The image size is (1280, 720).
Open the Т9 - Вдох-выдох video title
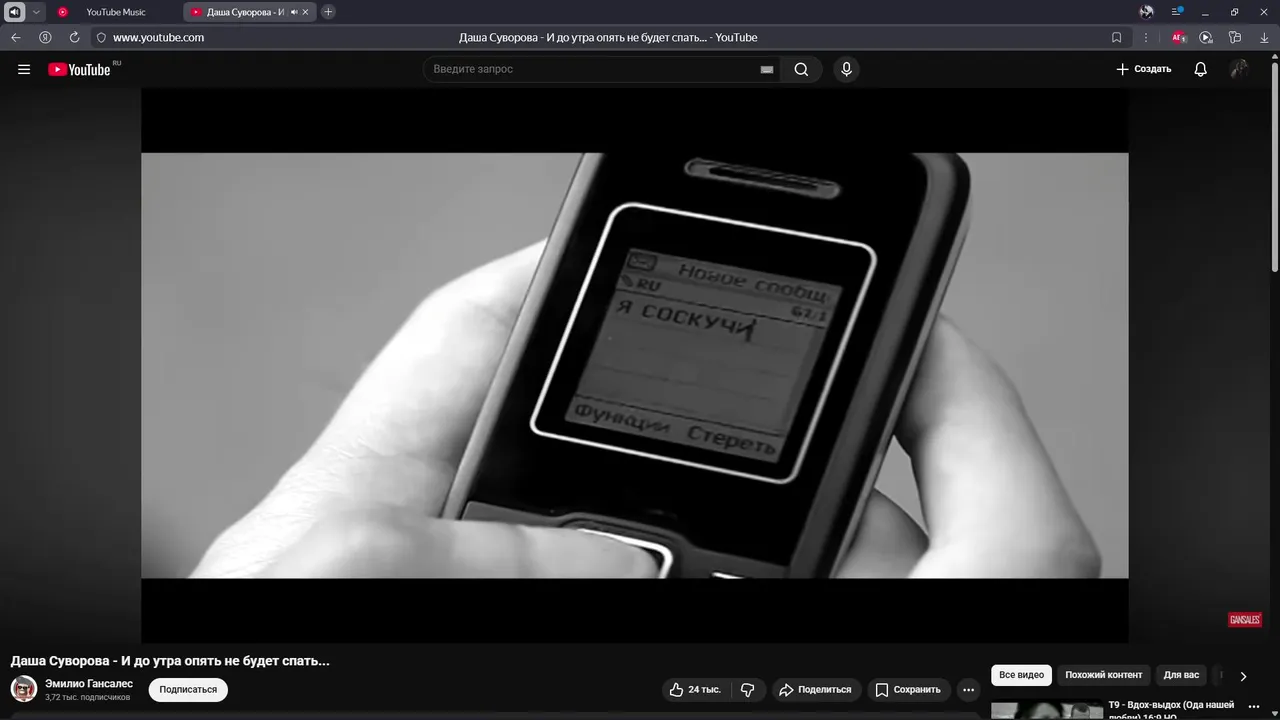click(1171, 709)
